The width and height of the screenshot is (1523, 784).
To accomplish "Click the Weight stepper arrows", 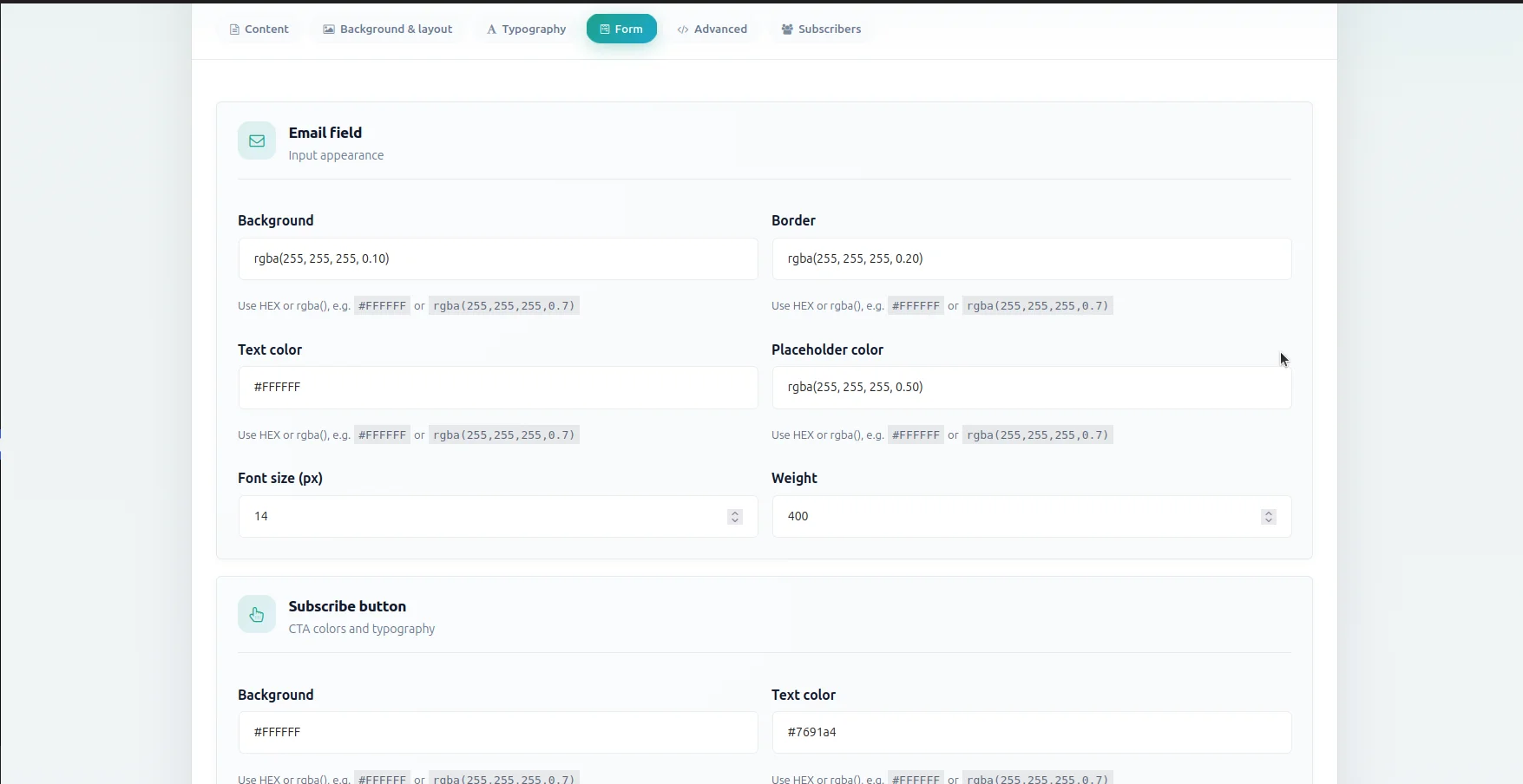I will (1269, 517).
